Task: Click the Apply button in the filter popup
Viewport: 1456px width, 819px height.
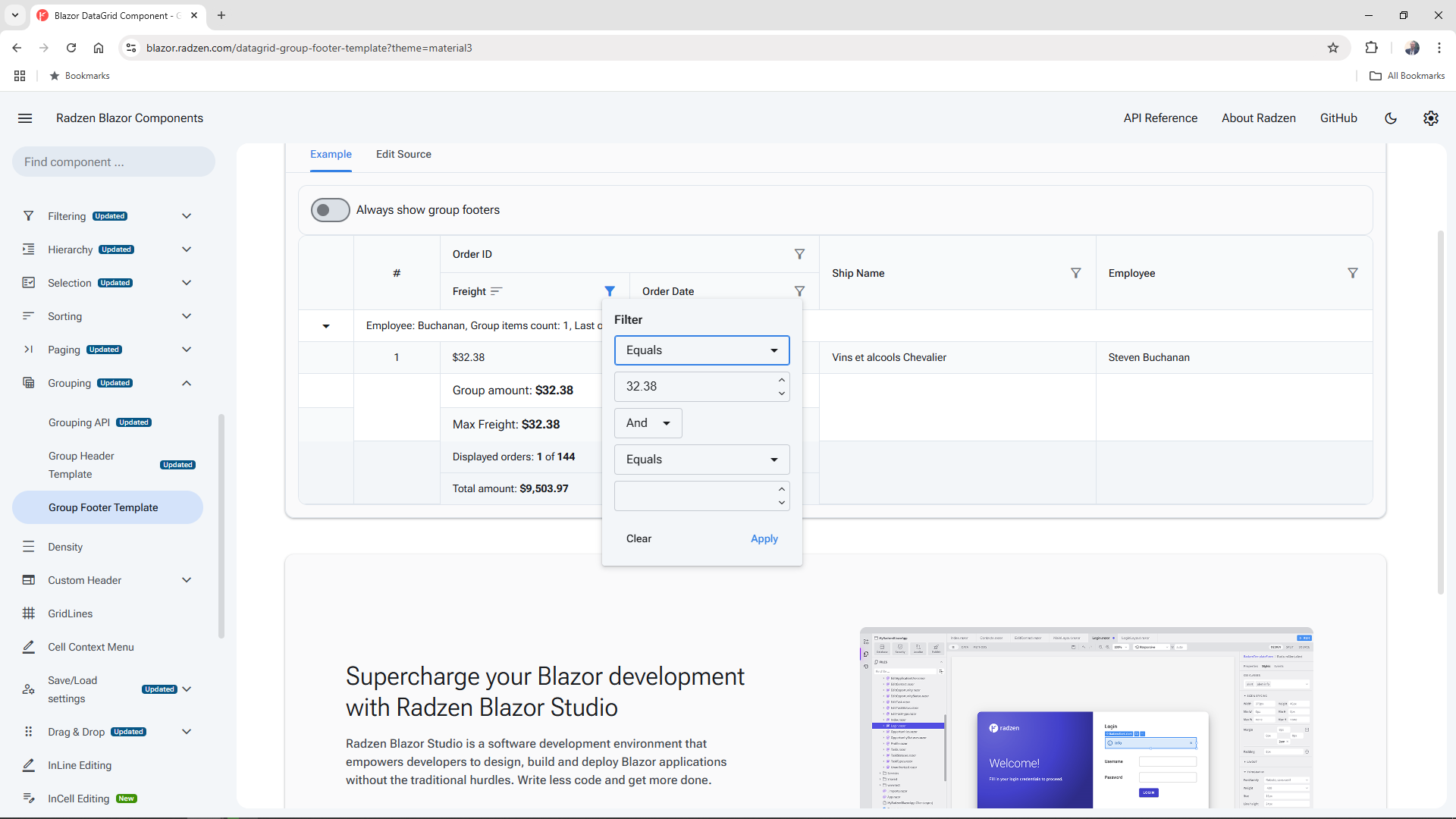Action: tap(764, 538)
